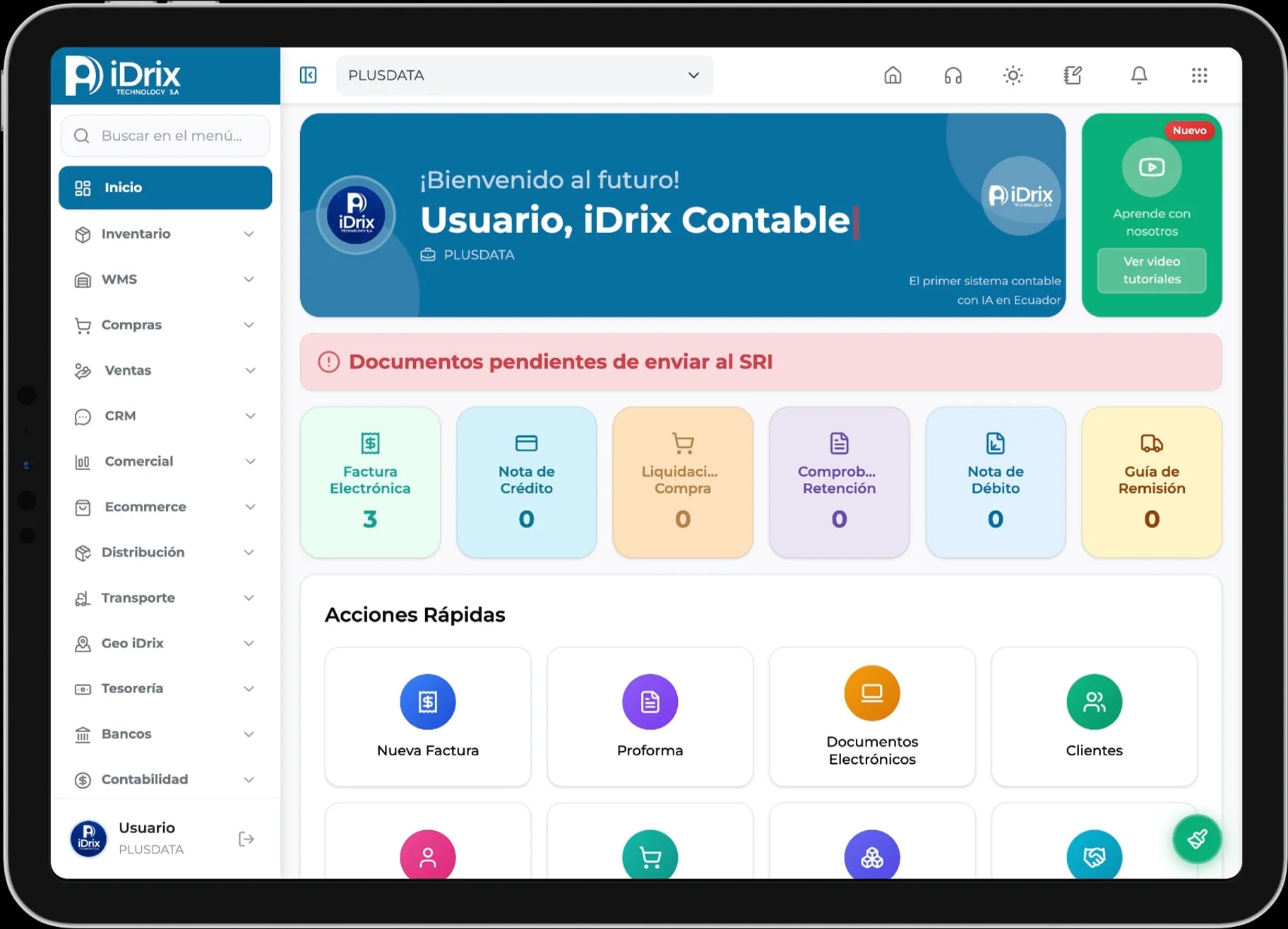The height and width of the screenshot is (929, 1288).
Task: Expand the Contabilidad chevron
Action: (x=249, y=779)
